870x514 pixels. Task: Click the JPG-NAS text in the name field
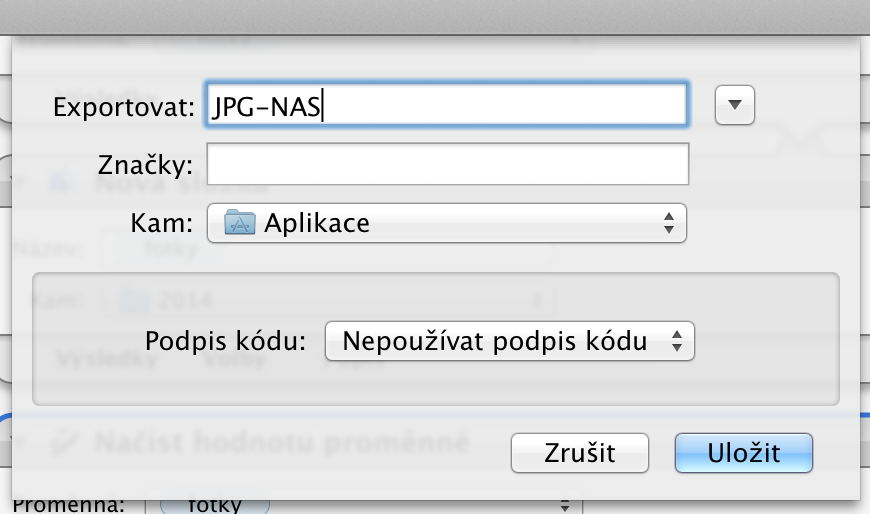tap(266, 105)
